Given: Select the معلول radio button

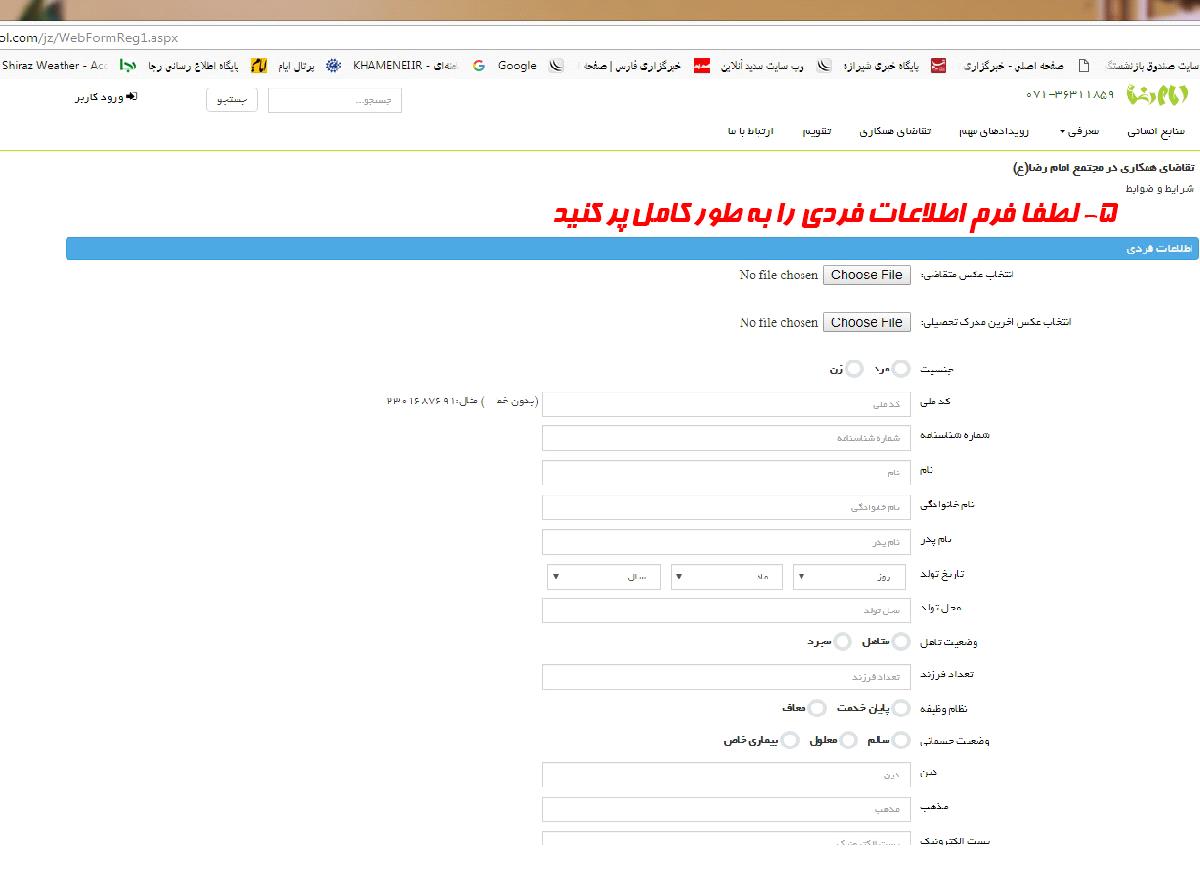Looking at the screenshot, I should 848,740.
